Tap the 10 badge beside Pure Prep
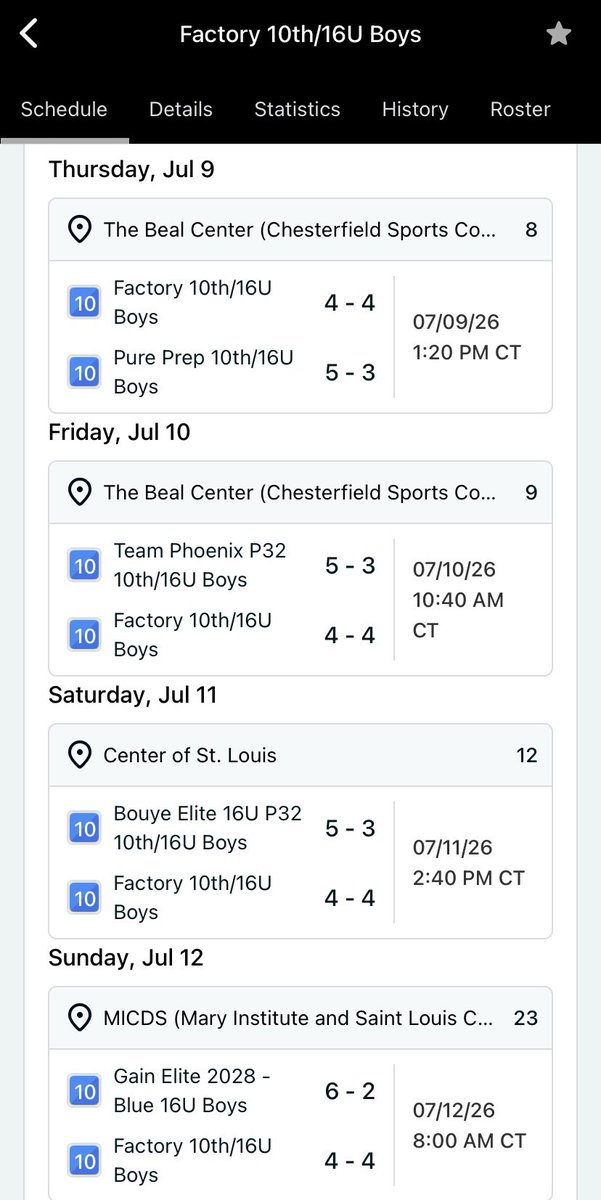601x1200 pixels. click(84, 372)
